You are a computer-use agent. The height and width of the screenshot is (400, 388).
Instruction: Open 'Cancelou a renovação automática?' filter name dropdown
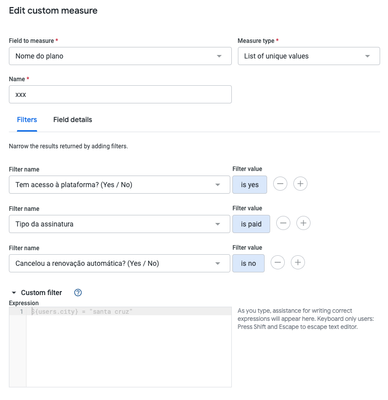(119, 263)
